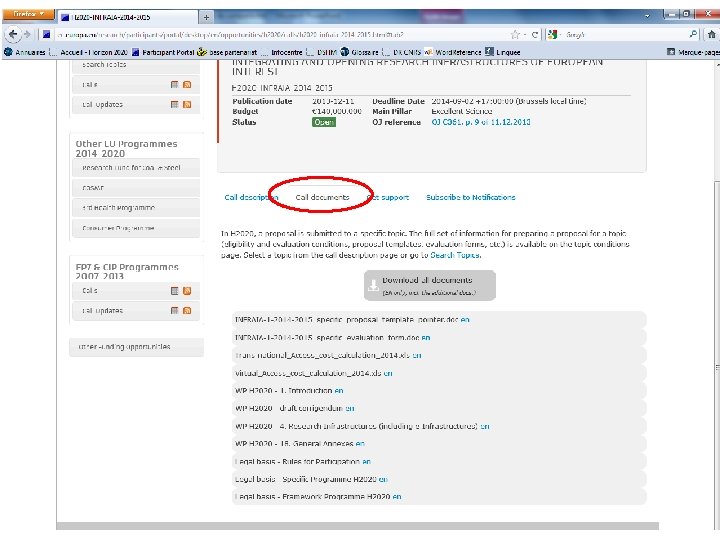Screen dimensions: 720x540
Task: Click the green Open status badge
Action: point(324,122)
